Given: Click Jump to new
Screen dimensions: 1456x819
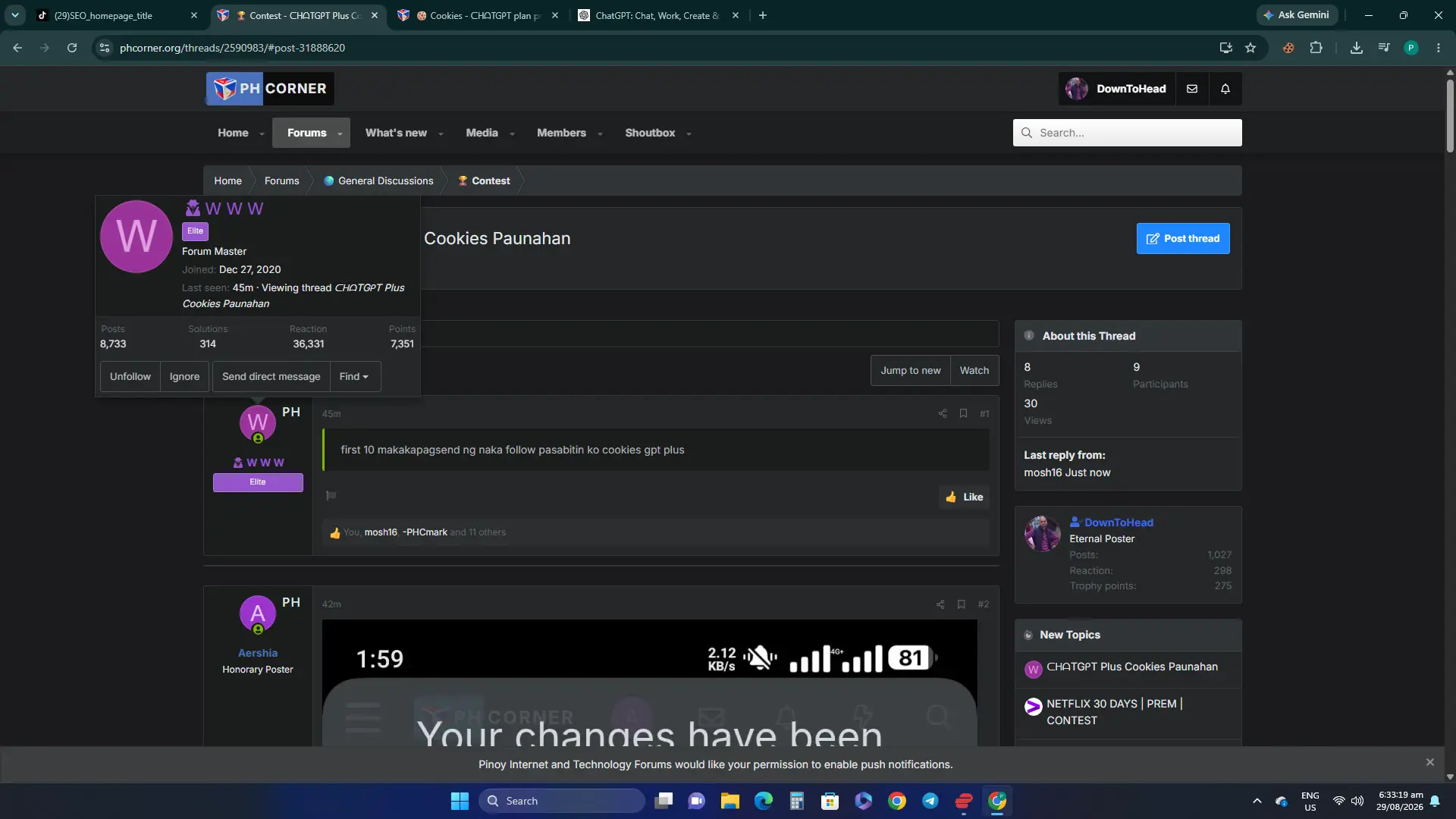Looking at the screenshot, I should click(x=911, y=371).
